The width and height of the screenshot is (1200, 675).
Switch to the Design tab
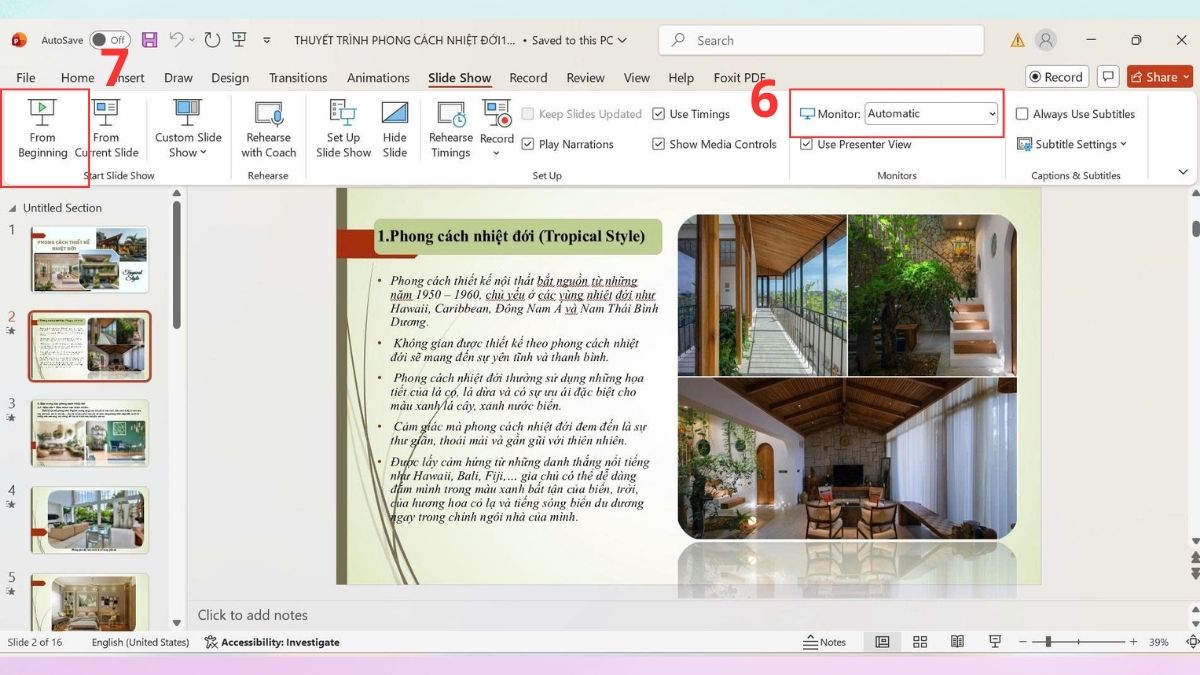tap(230, 78)
